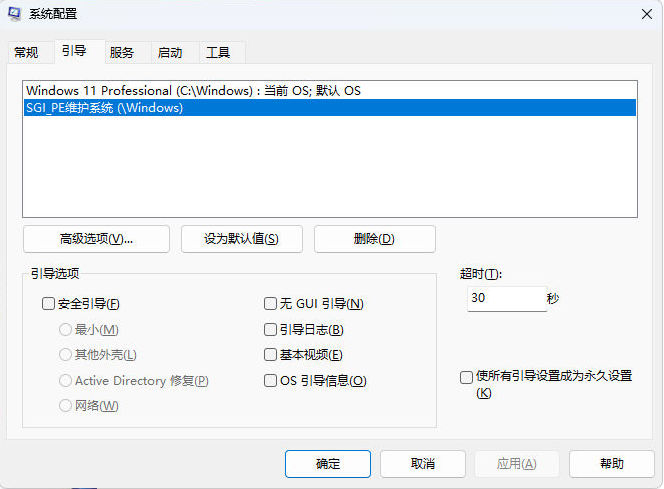Viewport: 664px width, 489px height.
Task: Select the Windows 11 Professional boot entry
Action: pos(330,90)
